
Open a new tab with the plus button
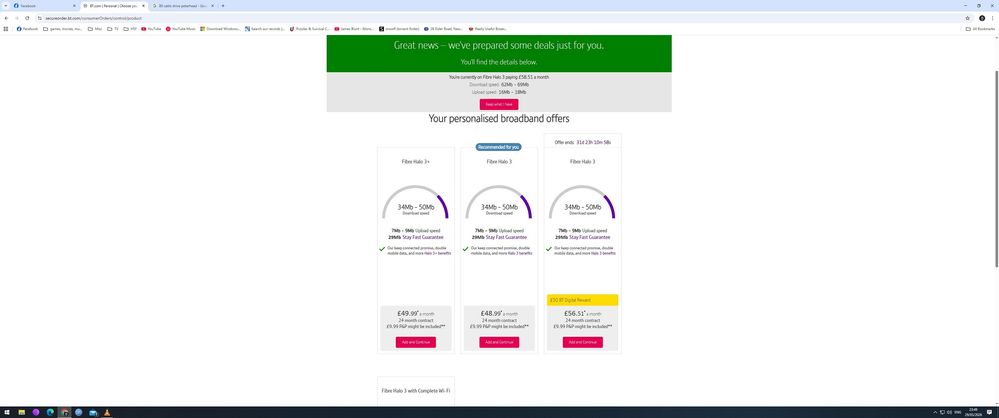[x=223, y=6]
